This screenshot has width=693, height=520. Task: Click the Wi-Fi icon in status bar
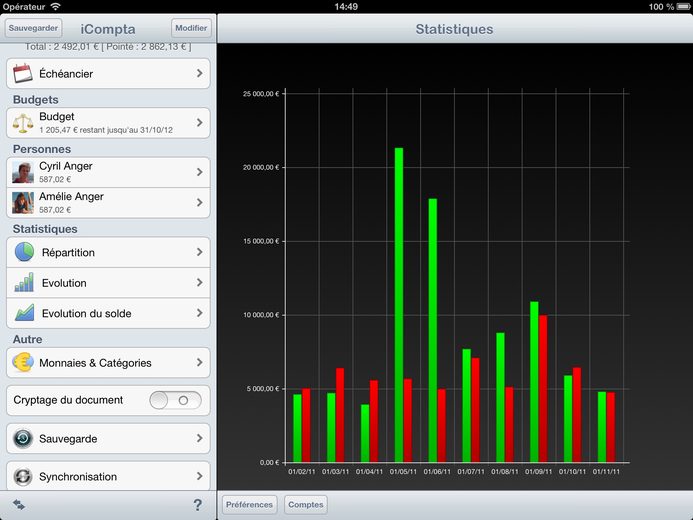click(55, 6)
